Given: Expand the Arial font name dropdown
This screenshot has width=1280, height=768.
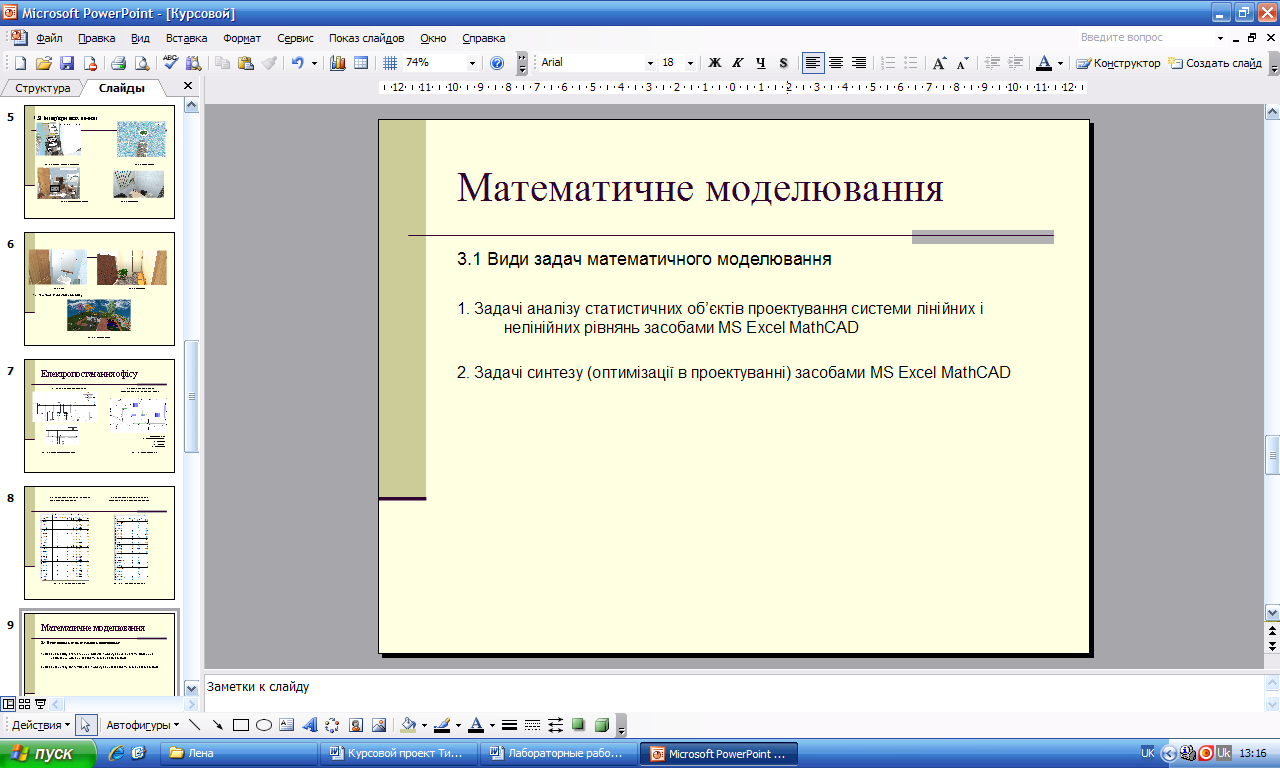Looking at the screenshot, I should [x=649, y=63].
